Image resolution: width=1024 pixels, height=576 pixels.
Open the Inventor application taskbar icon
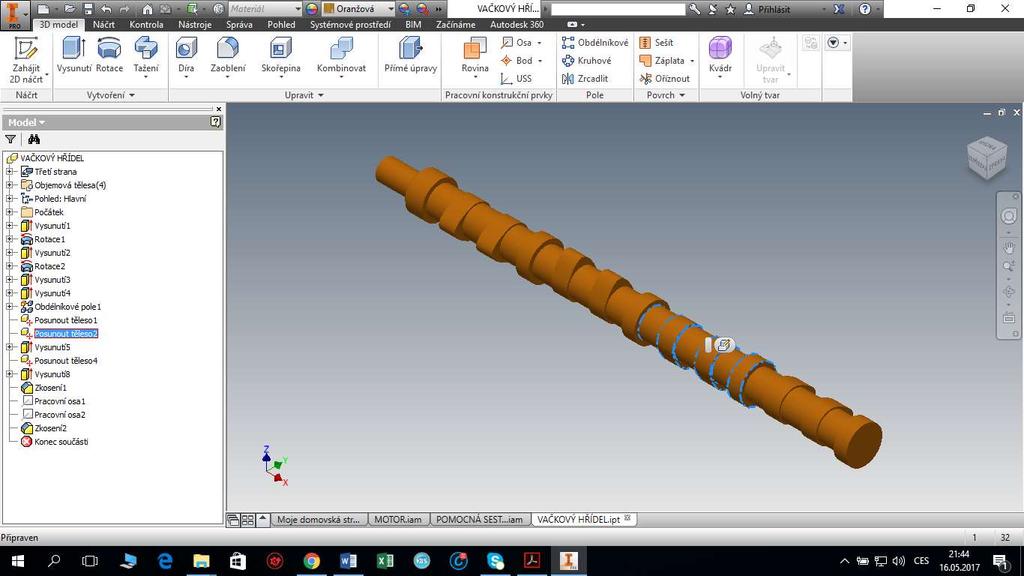568,560
